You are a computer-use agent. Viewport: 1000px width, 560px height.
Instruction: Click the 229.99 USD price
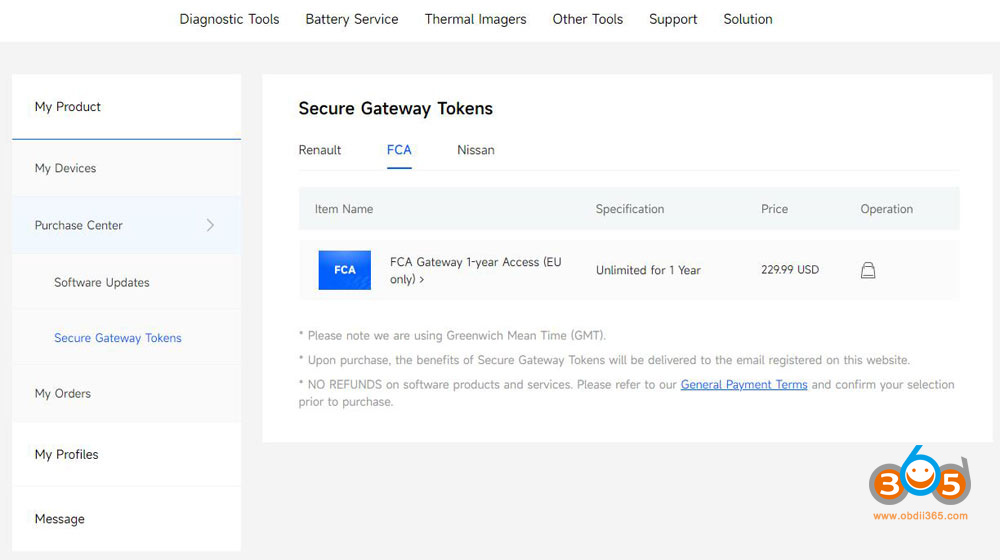[x=790, y=270]
